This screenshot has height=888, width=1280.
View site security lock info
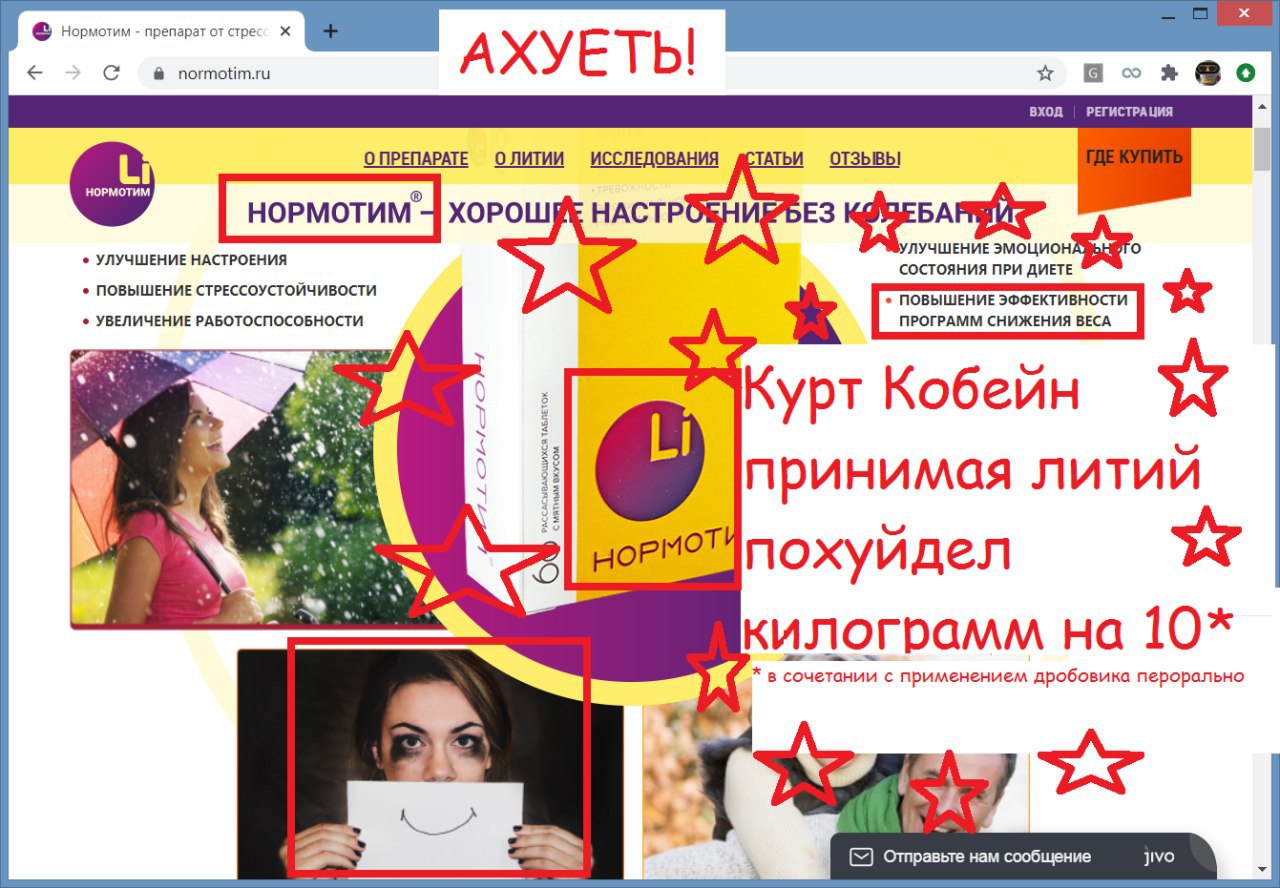(x=157, y=73)
